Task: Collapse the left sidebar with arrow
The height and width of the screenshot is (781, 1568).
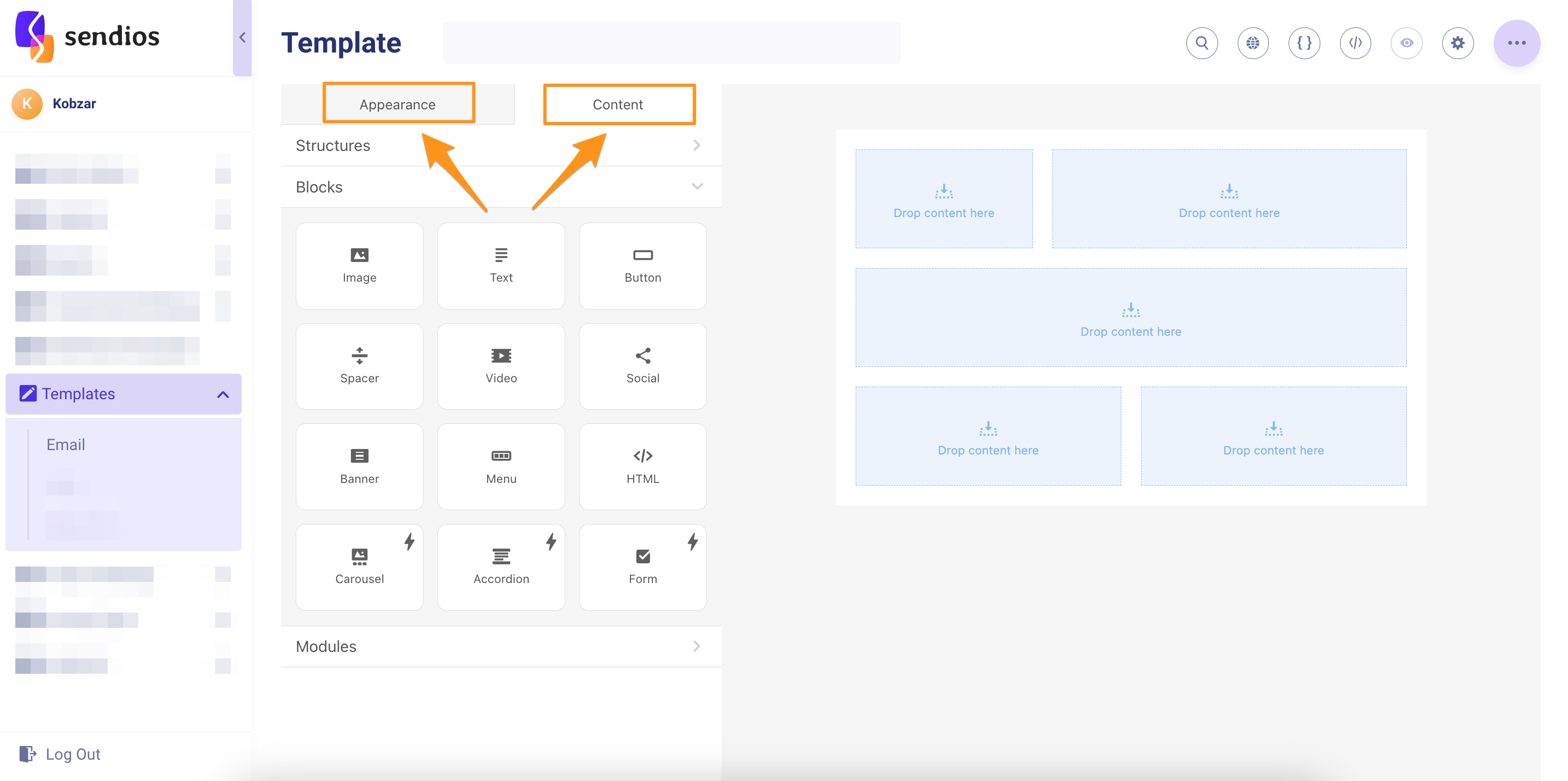Action: coord(242,38)
